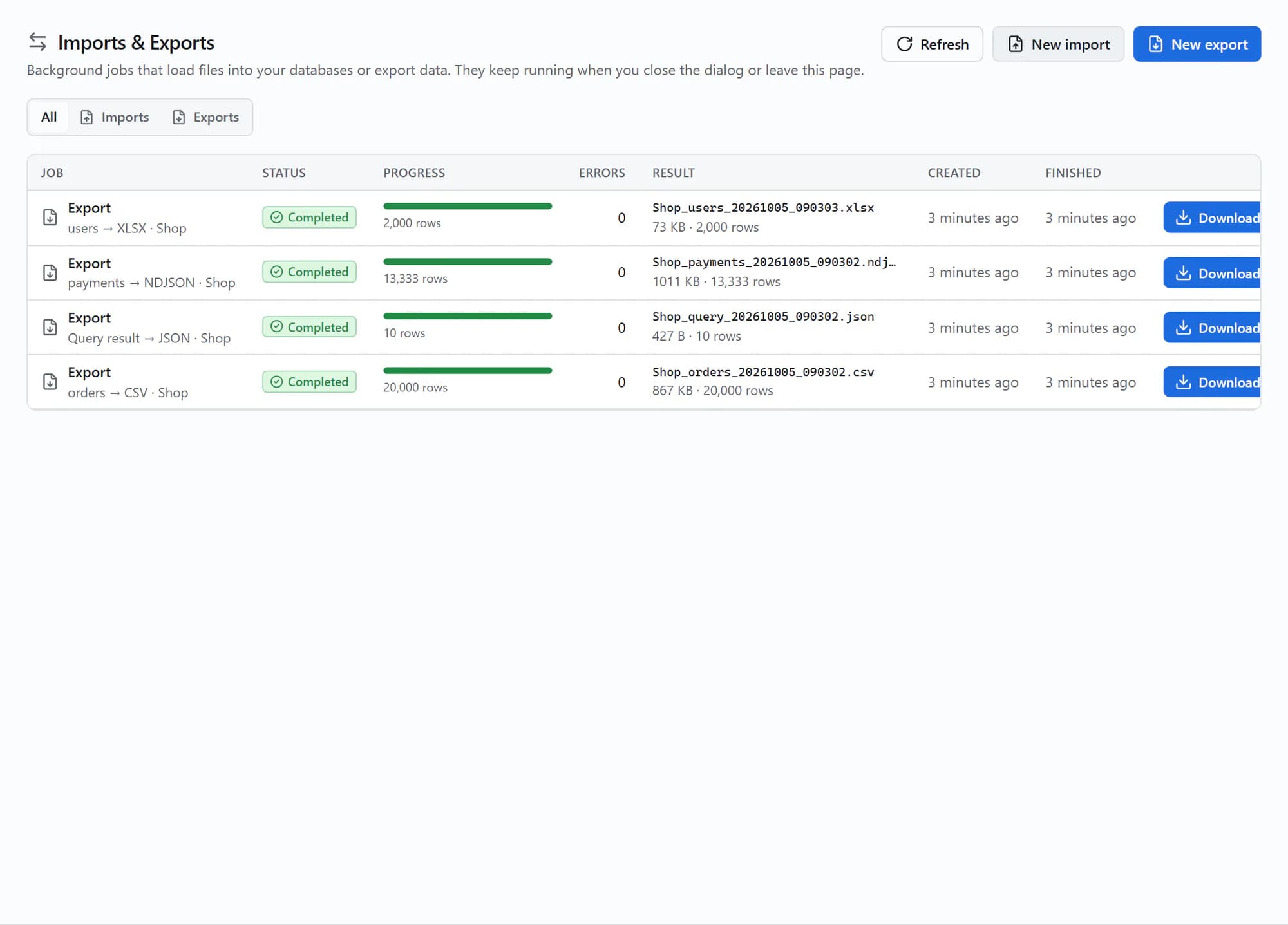Download the Shop_users xlsx export
This screenshot has width=1288, height=925.
(1211, 218)
